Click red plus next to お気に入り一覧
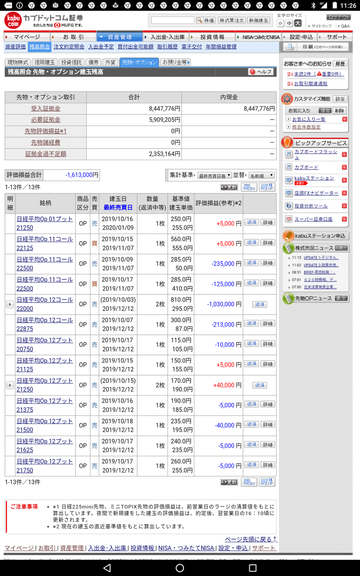 pos(344,119)
